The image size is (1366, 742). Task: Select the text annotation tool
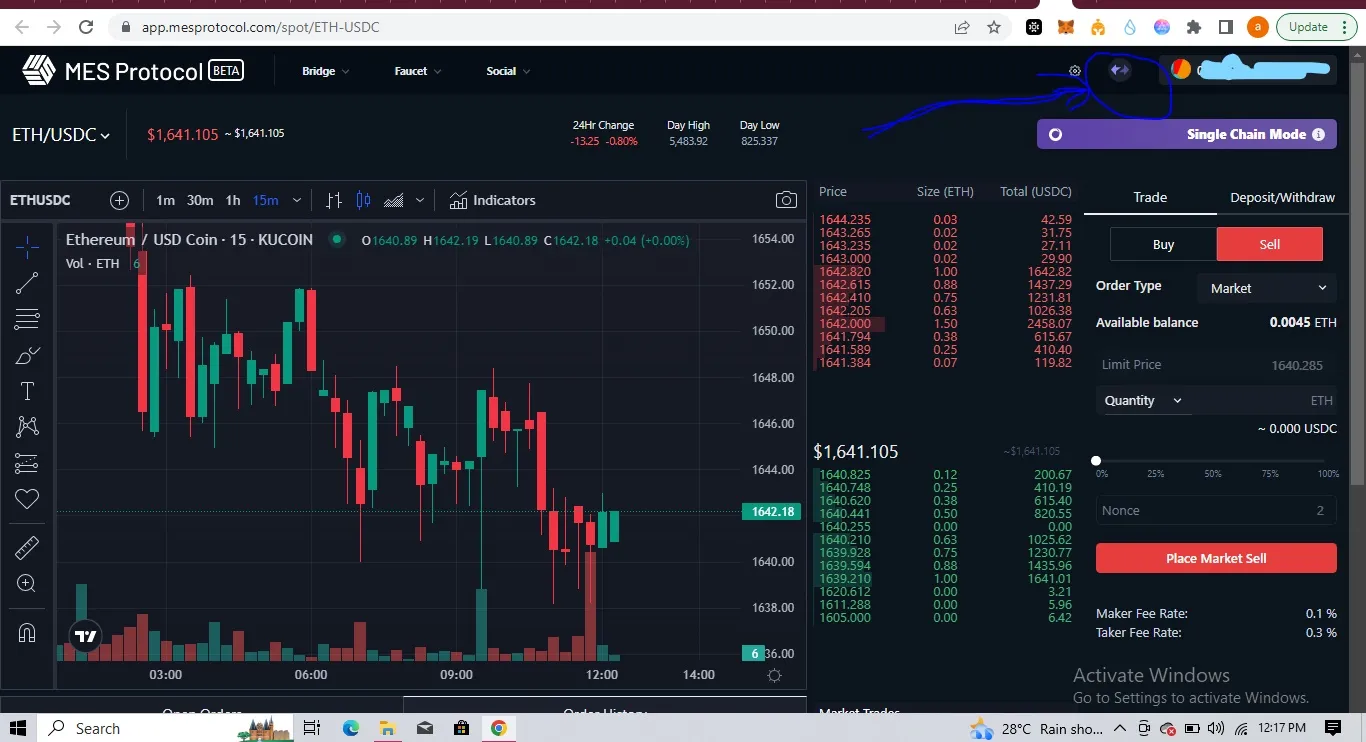pyautogui.click(x=27, y=391)
